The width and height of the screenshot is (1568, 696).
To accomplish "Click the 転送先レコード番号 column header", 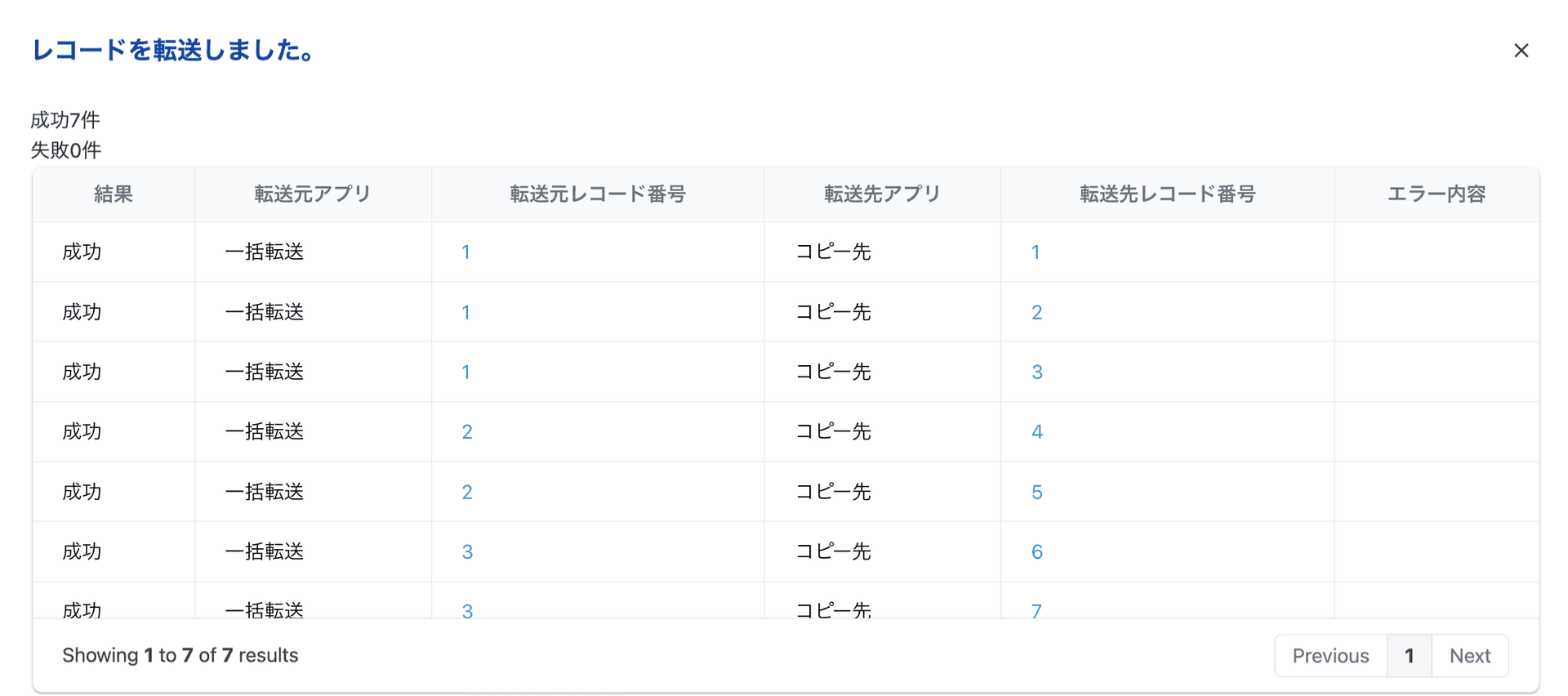I will (x=1167, y=194).
